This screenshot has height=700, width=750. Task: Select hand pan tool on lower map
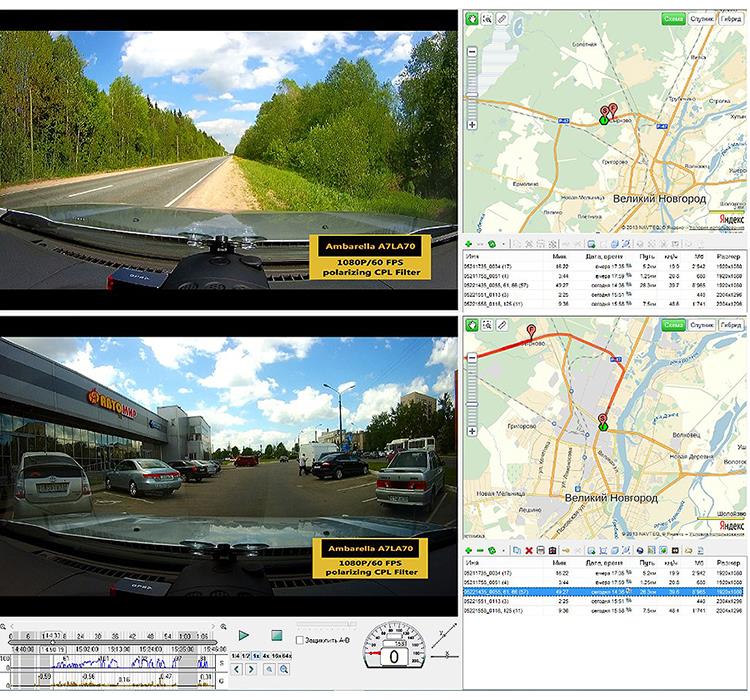472,325
